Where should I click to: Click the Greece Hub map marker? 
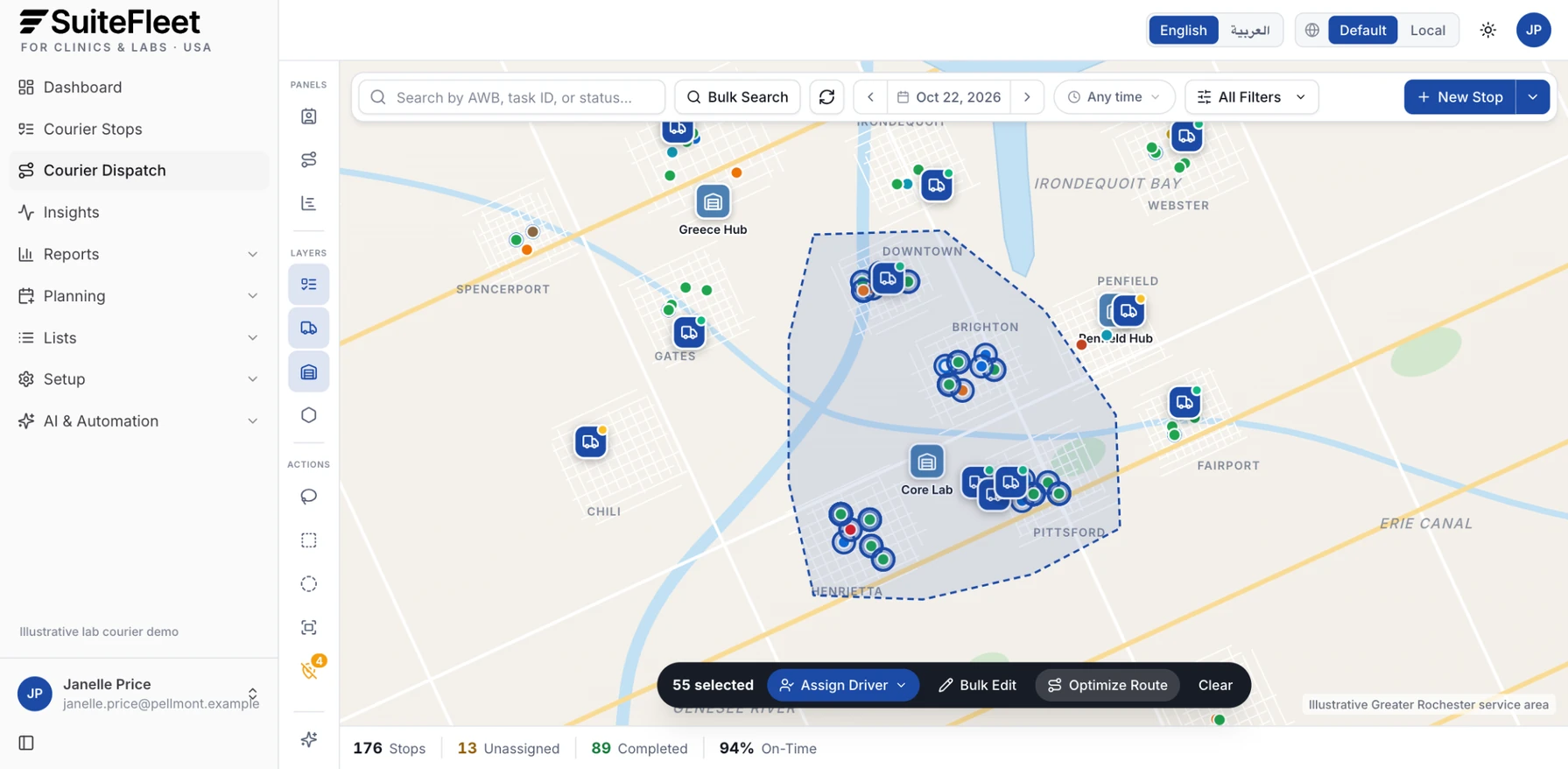pyautogui.click(x=713, y=202)
